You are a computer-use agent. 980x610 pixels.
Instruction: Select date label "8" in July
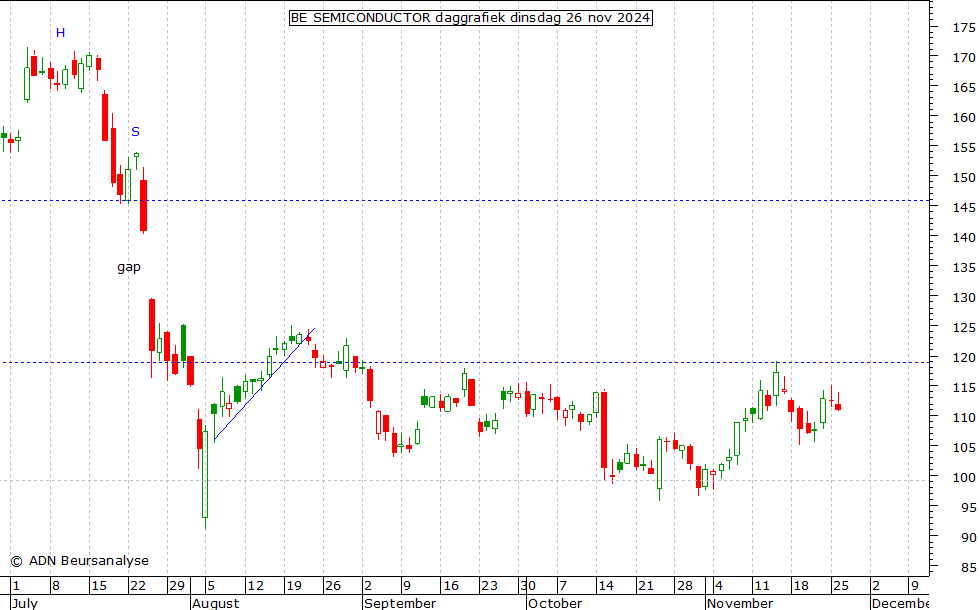coord(56,586)
